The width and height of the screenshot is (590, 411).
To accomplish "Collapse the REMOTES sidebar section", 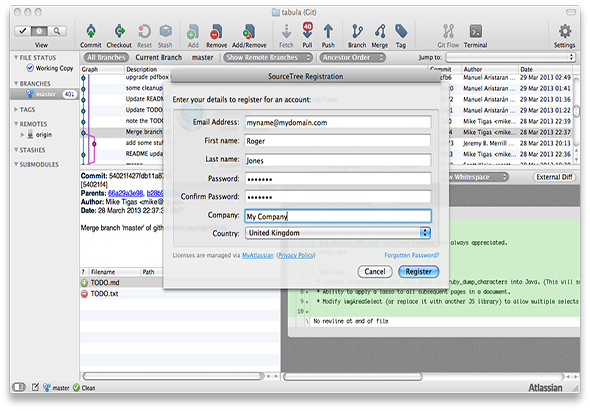I will click(x=16, y=124).
